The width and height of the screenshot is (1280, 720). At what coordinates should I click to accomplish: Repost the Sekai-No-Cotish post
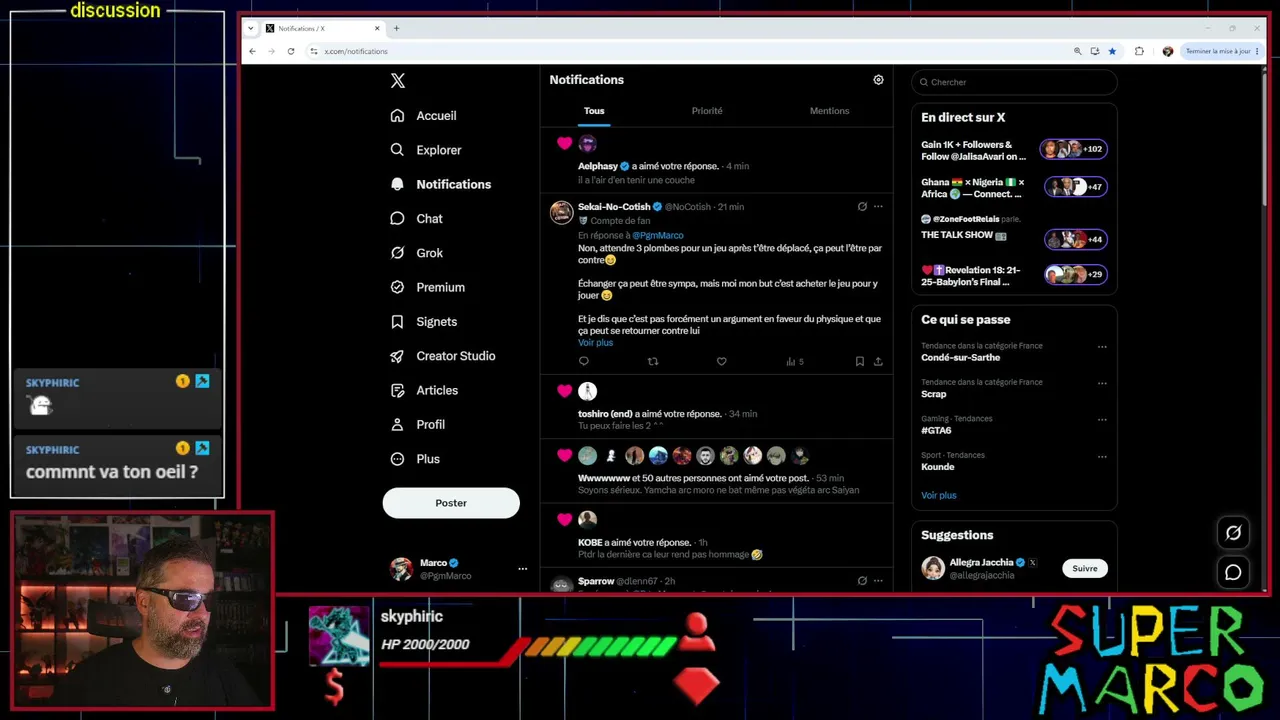click(x=653, y=361)
